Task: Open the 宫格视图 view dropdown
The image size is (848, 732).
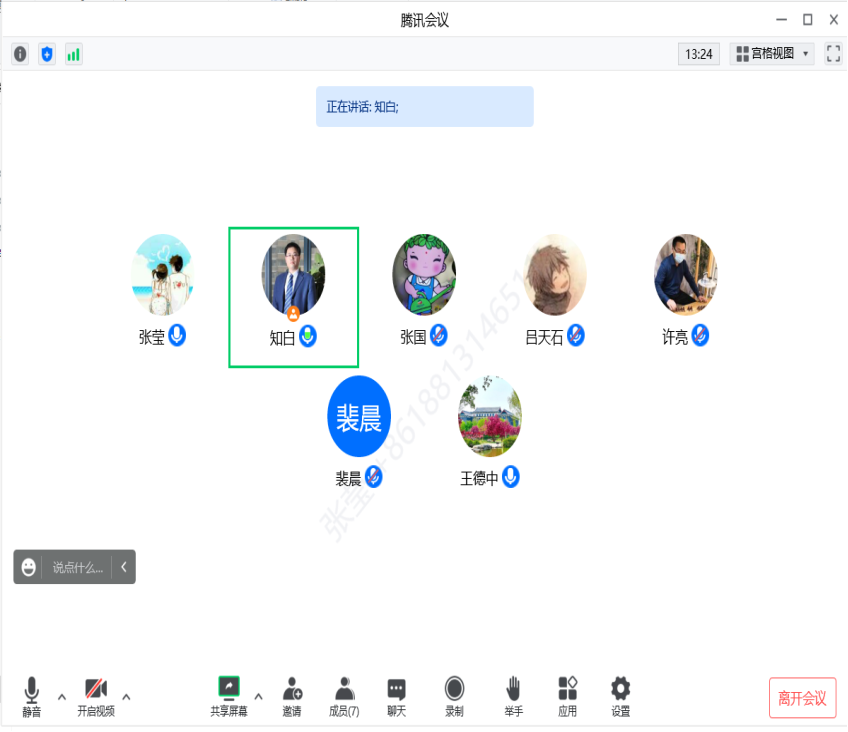Action: [772, 54]
